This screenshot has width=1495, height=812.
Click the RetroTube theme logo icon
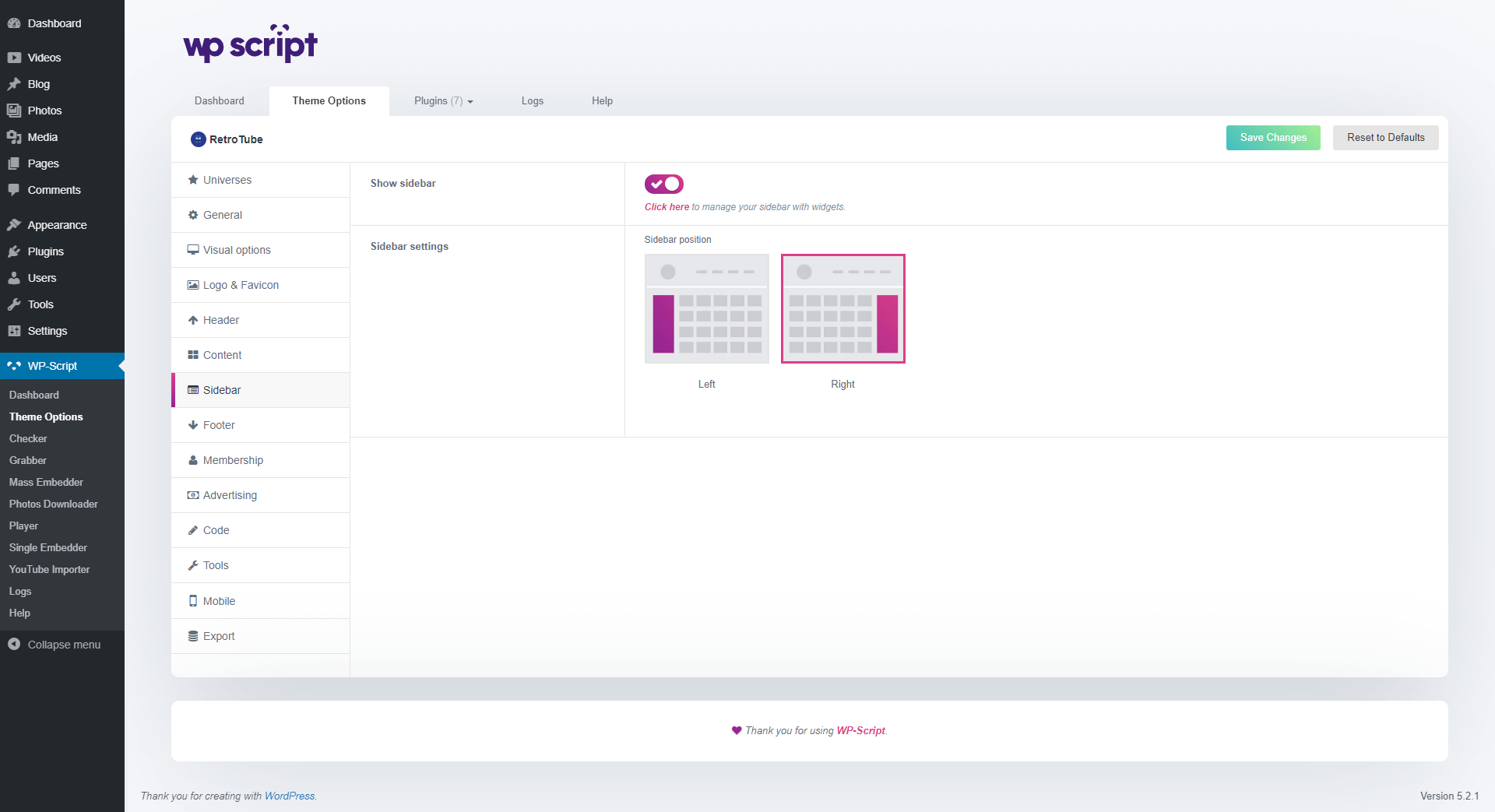[x=199, y=139]
